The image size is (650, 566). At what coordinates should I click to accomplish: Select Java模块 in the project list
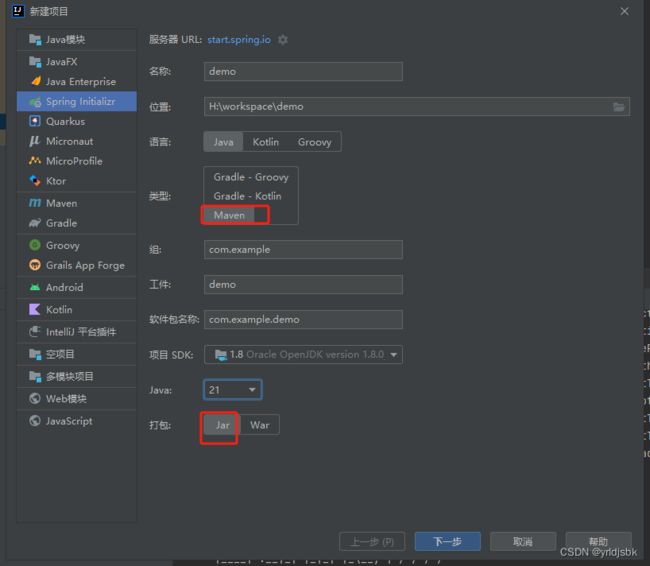pyautogui.click(x=77, y=40)
